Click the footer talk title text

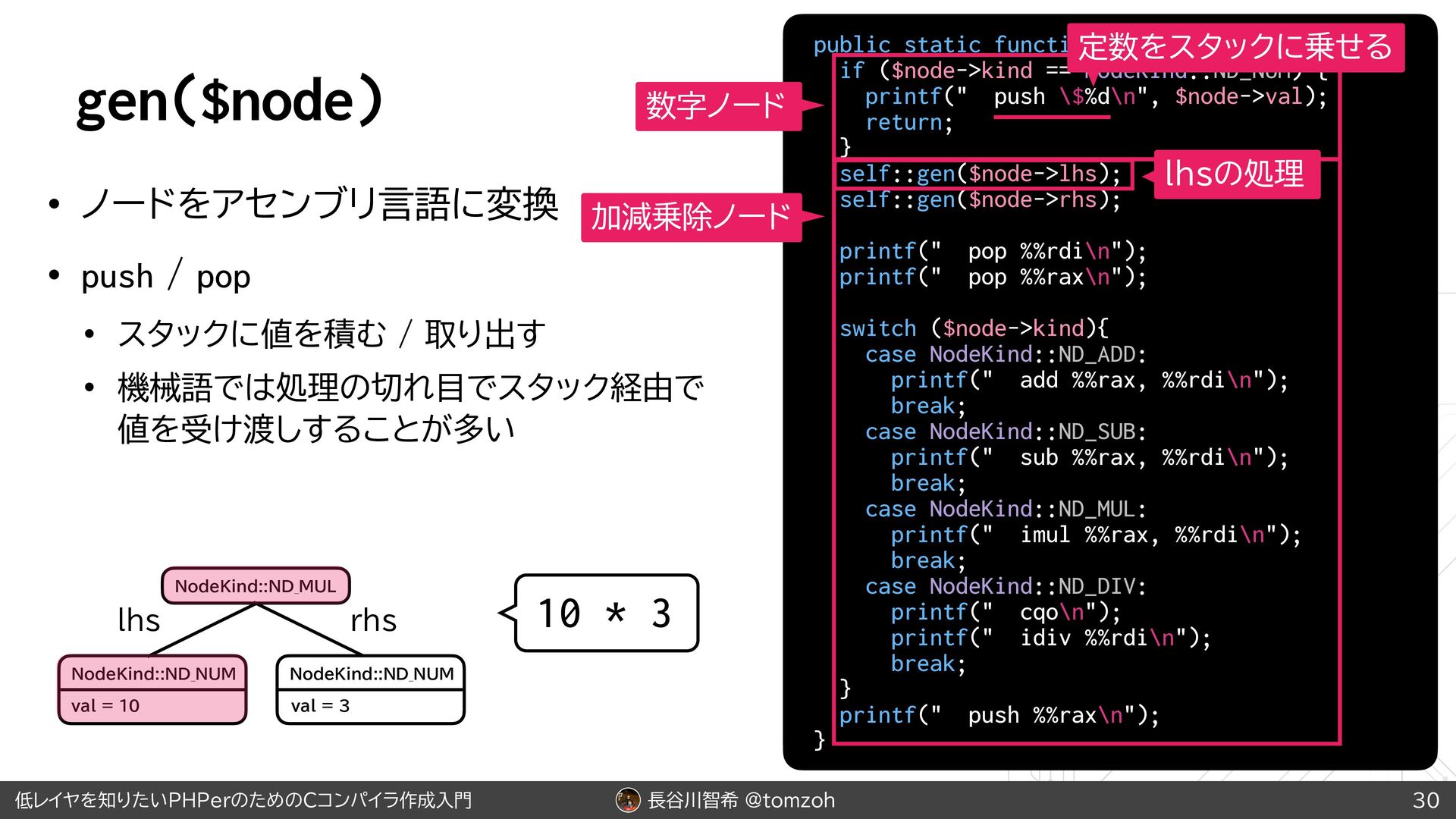243,800
